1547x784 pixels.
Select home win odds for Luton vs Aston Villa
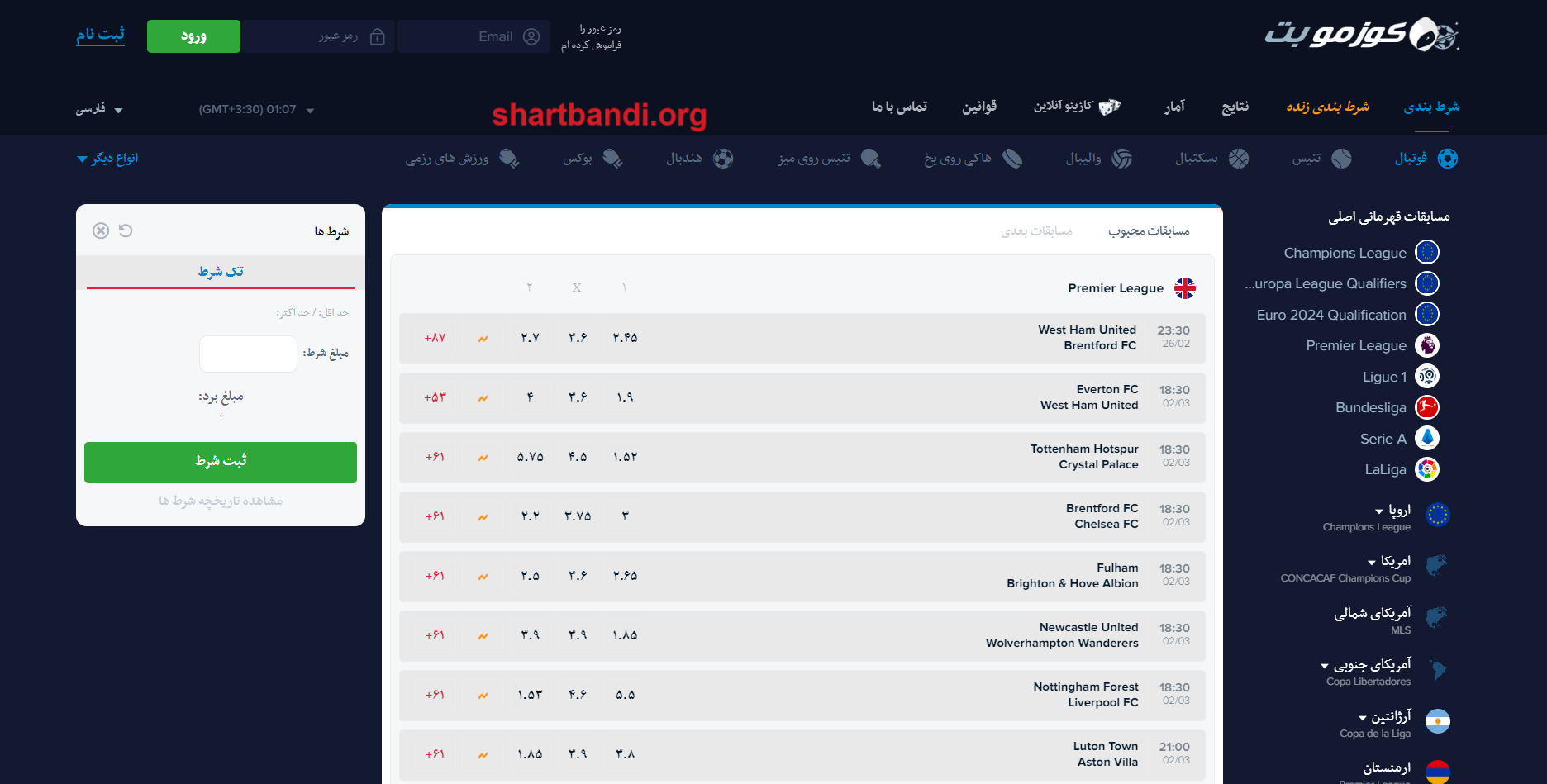[x=626, y=754]
